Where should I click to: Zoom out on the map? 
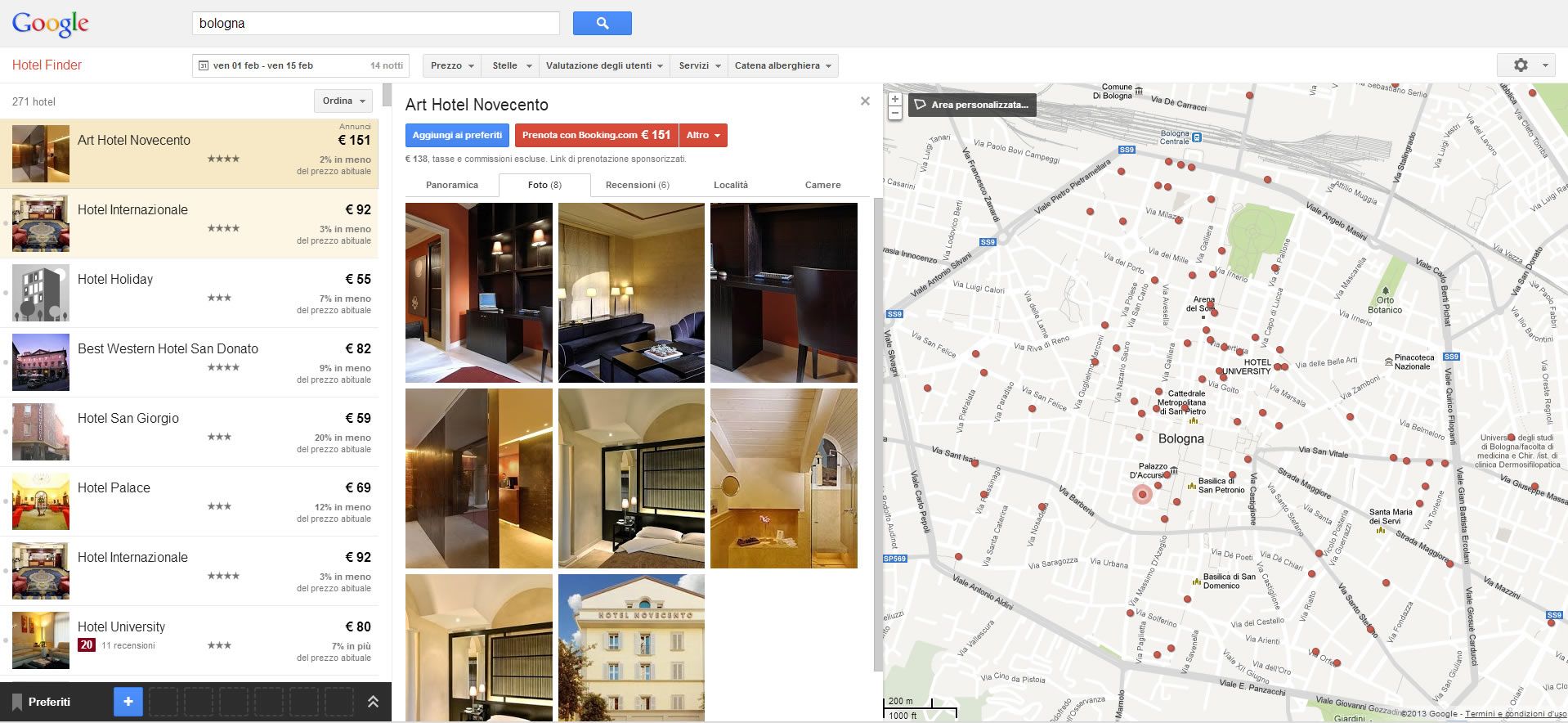pyautogui.click(x=895, y=113)
